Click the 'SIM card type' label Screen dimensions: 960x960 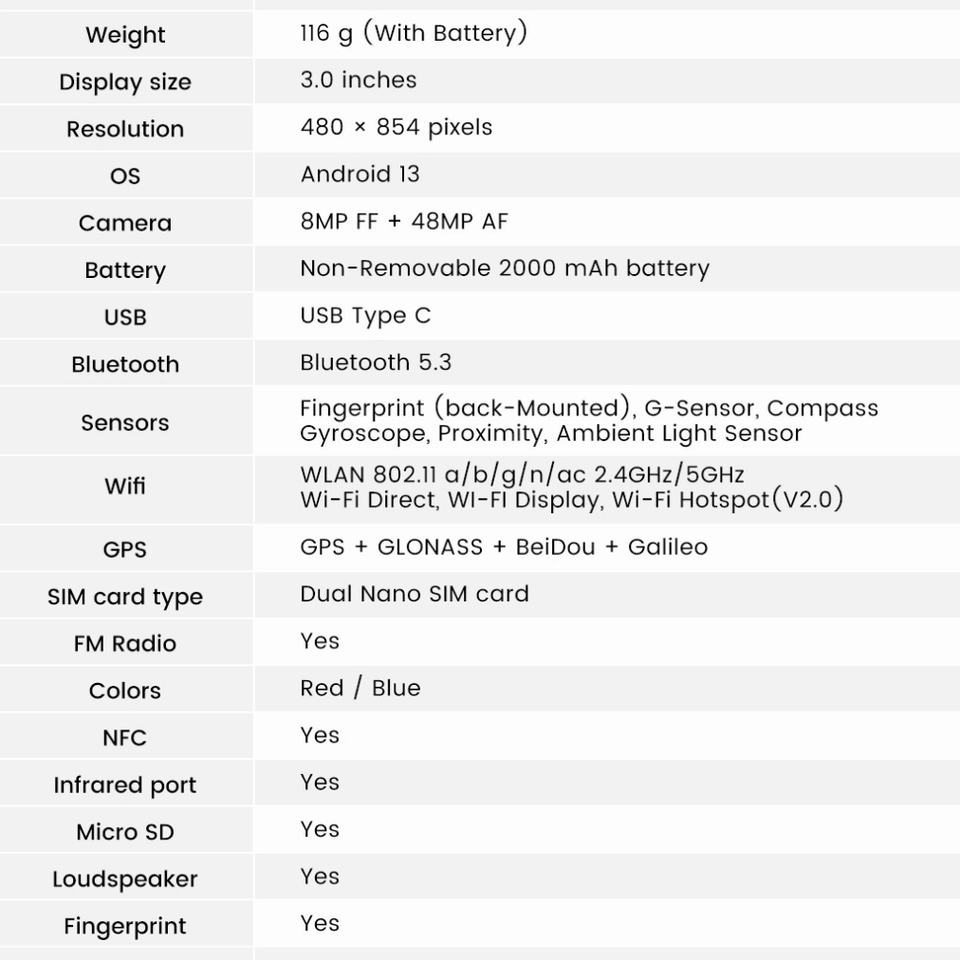125,597
